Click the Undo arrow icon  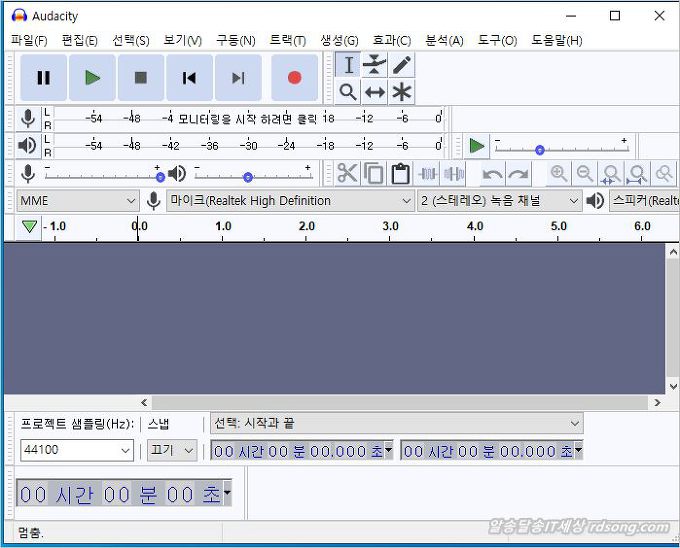[x=492, y=173]
